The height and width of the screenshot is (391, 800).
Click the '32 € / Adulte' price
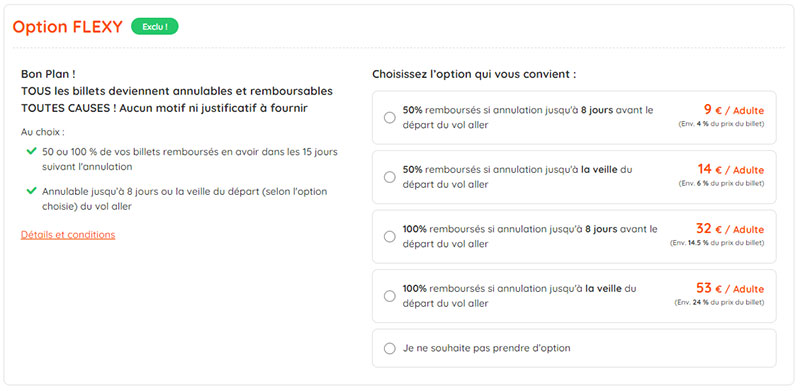pyautogui.click(x=730, y=229)
